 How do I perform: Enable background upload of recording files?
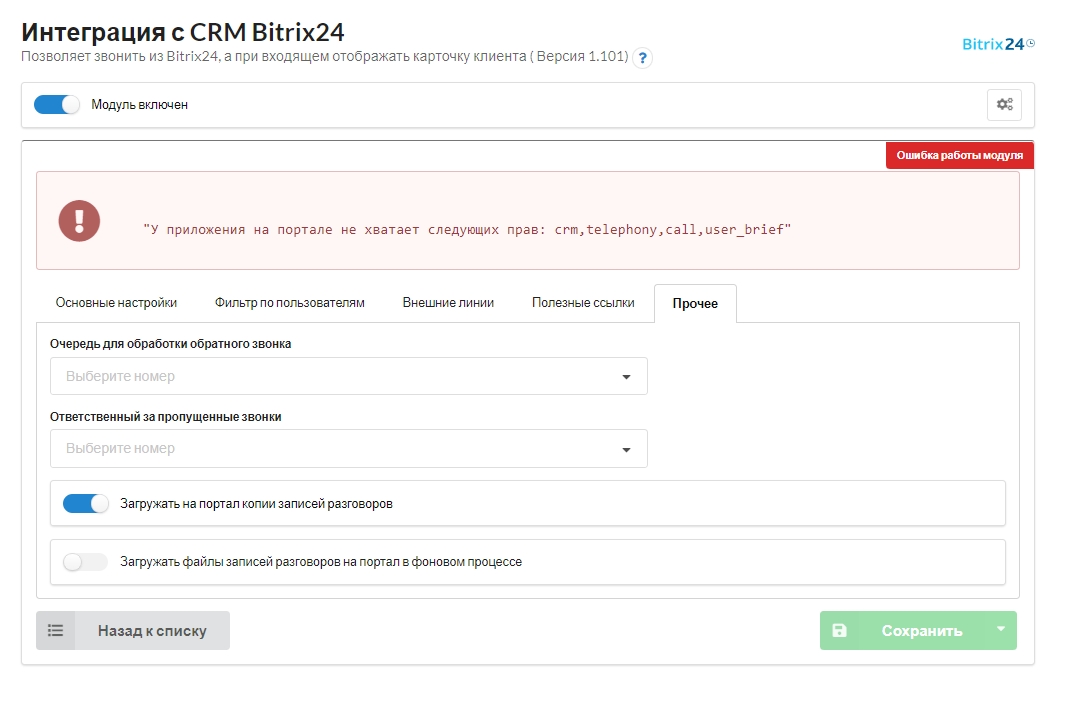pyautogui.click(x=85, y=562)
